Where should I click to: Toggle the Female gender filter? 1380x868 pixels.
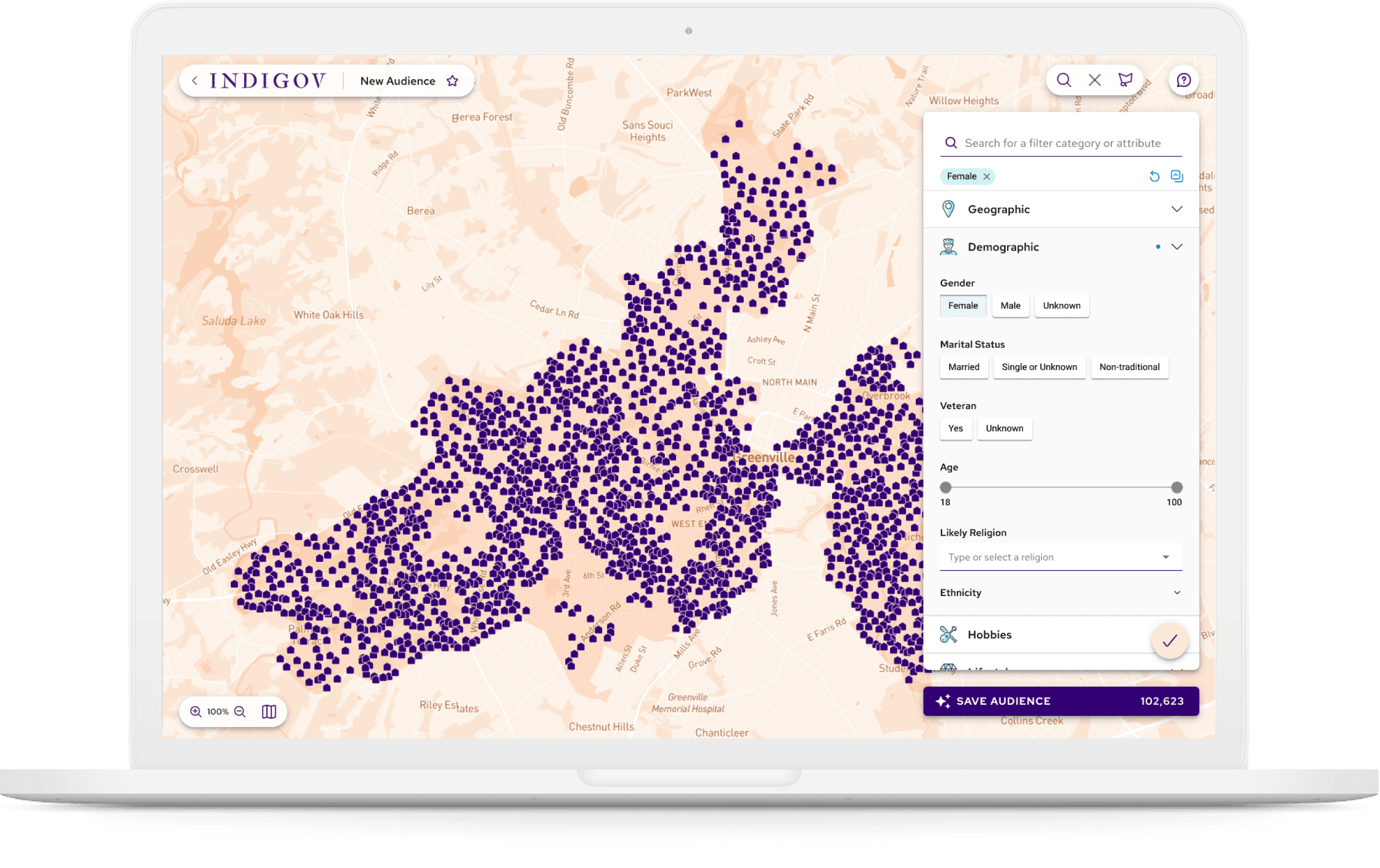[x=963, y=305]
